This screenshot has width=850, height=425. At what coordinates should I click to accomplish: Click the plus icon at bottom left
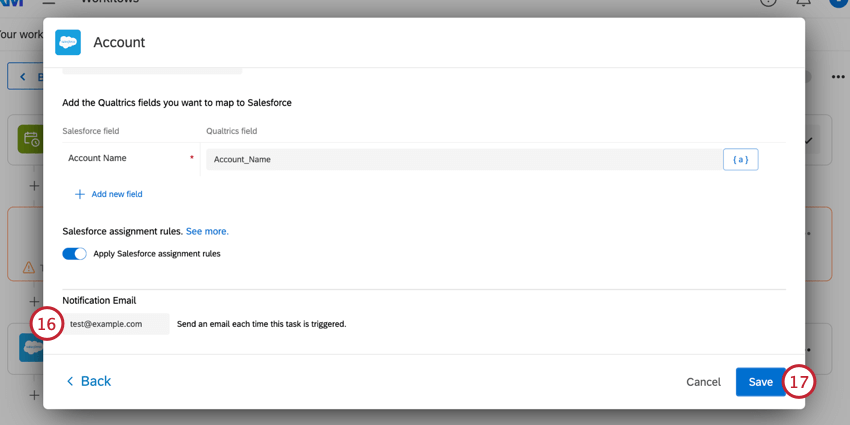tap(34, 396)
